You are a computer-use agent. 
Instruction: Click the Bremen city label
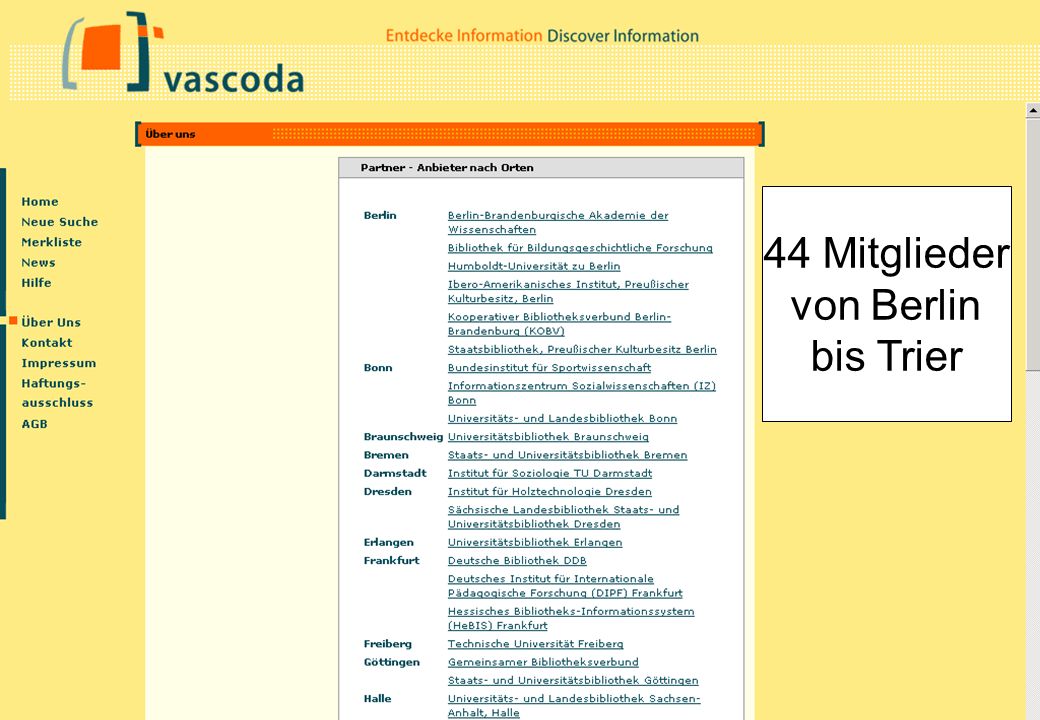pos(386,455)
